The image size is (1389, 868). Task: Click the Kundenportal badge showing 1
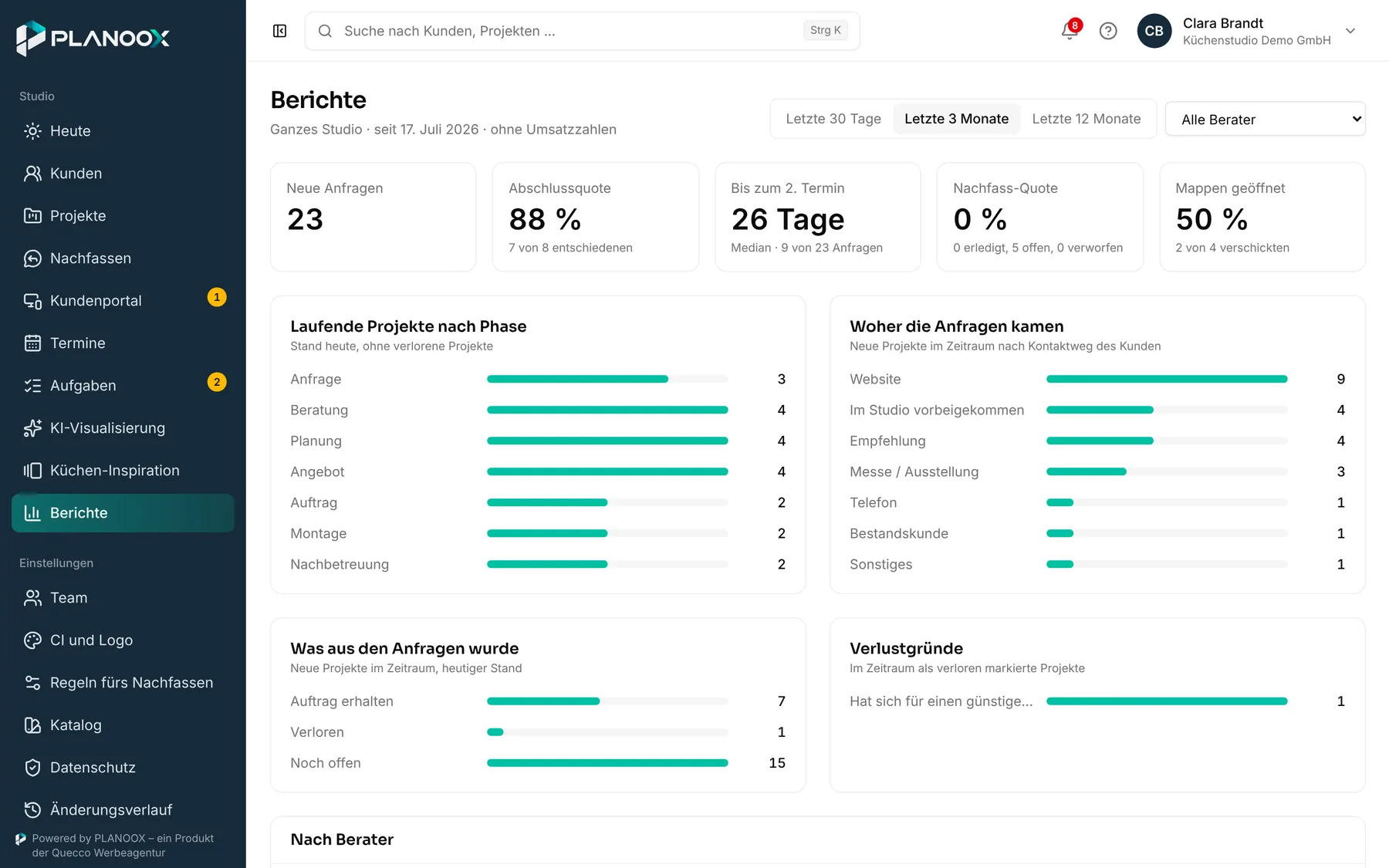click(217, 297)
